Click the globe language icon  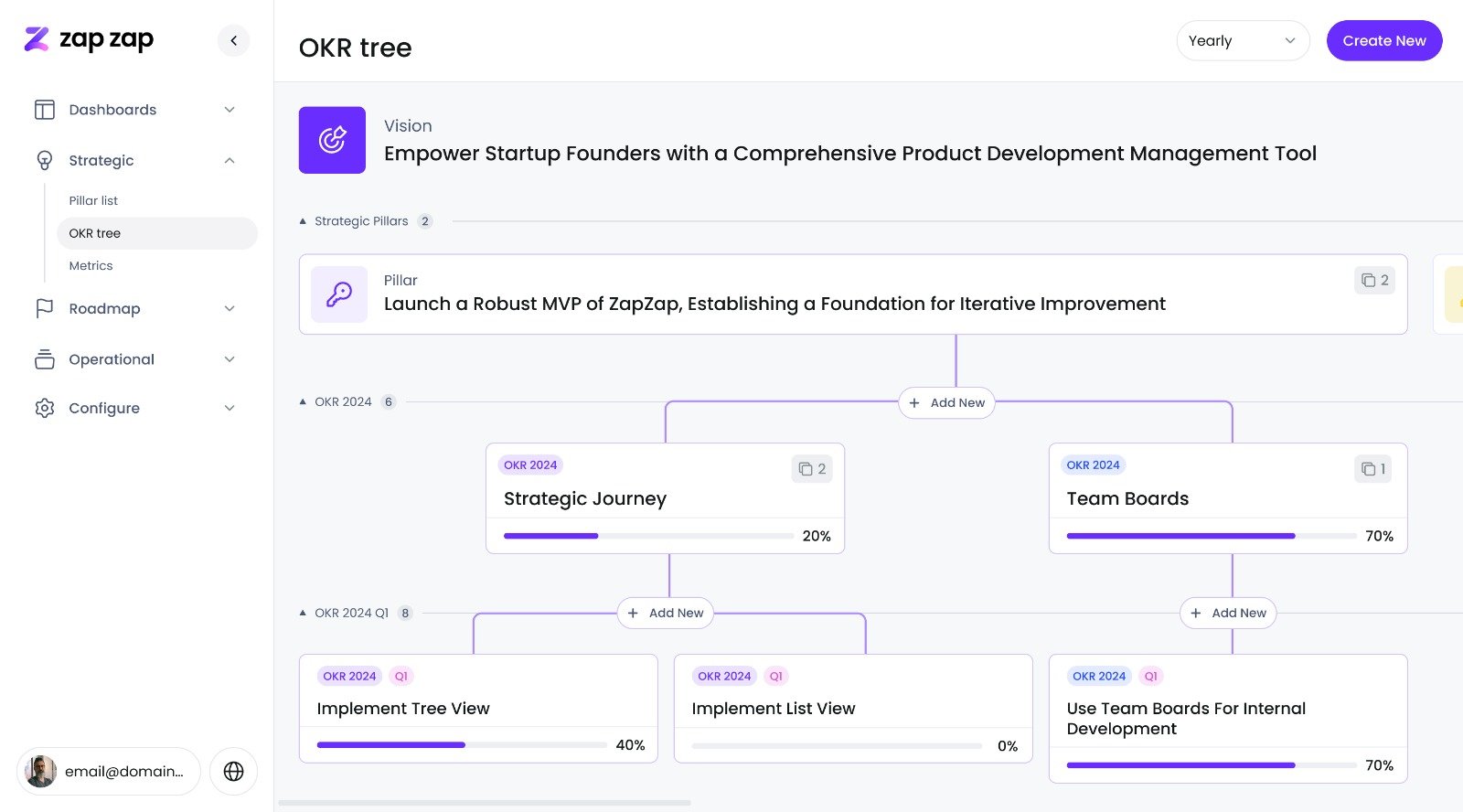point(233,771)
